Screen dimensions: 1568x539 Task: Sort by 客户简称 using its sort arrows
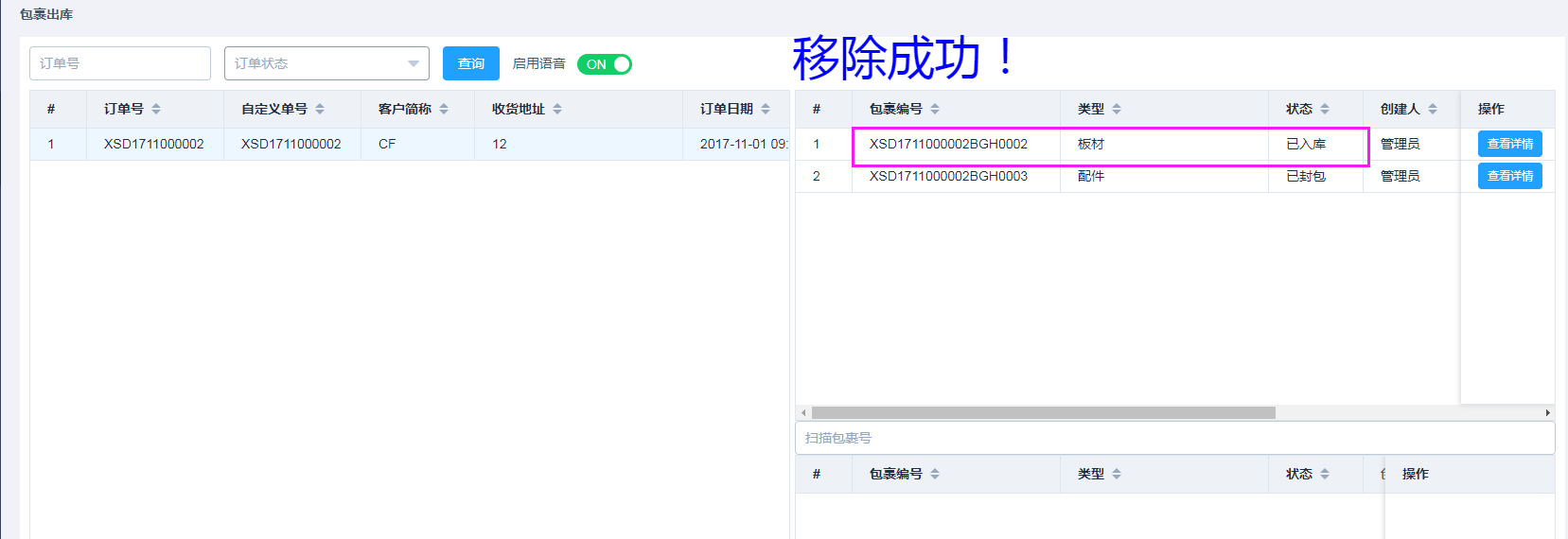(444, 109)
